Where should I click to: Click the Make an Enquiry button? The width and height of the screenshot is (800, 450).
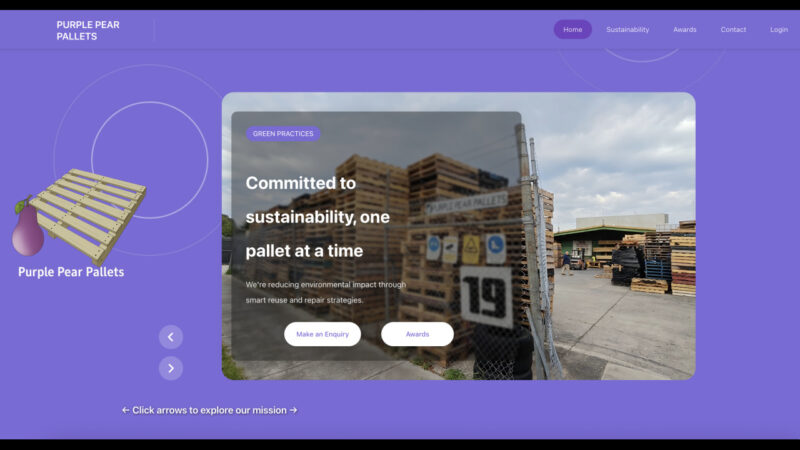tap(322, 334)
